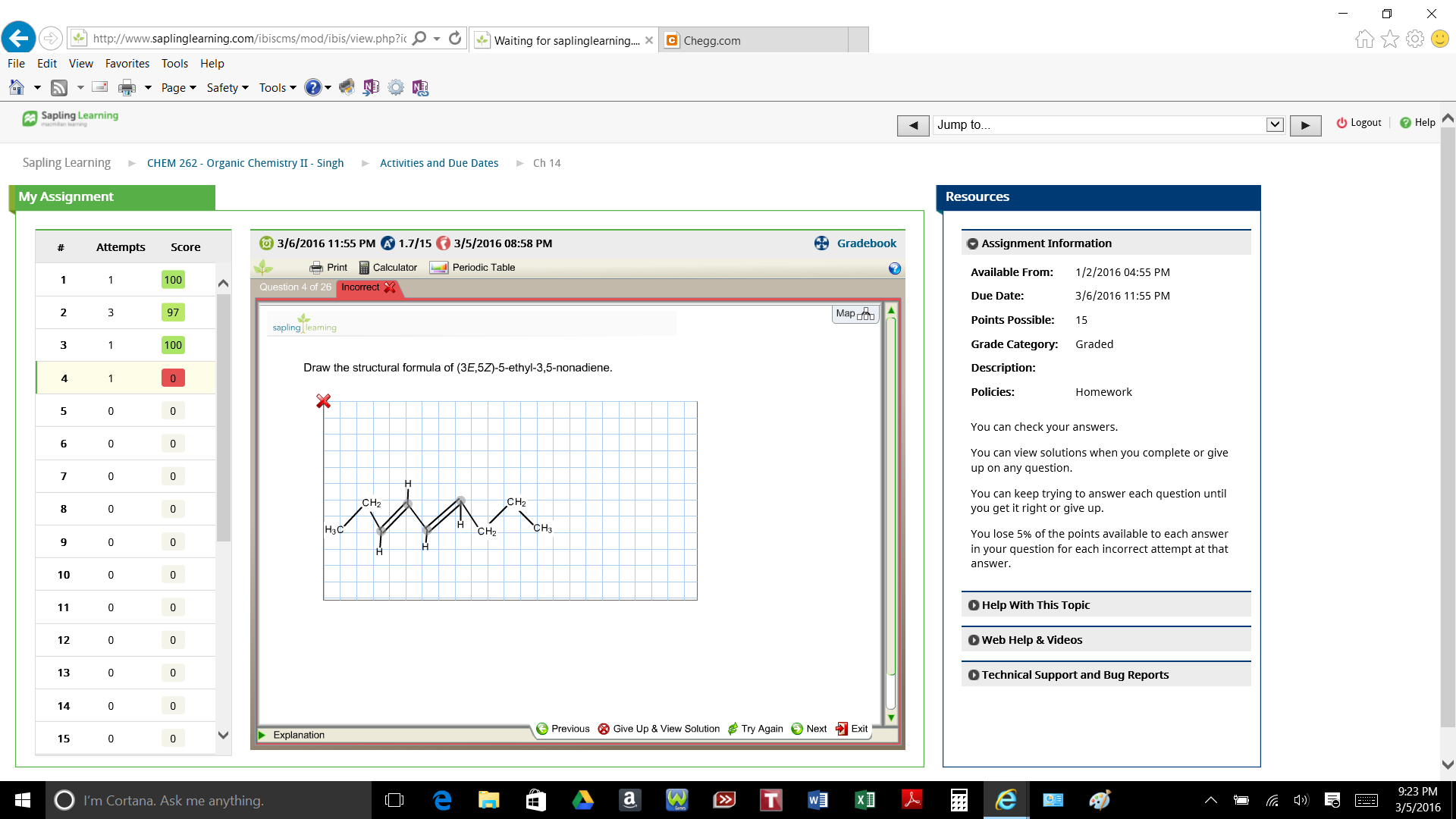Collapse Assignment Information section
Screen dimensions: 1456x819
[1046, 243]
